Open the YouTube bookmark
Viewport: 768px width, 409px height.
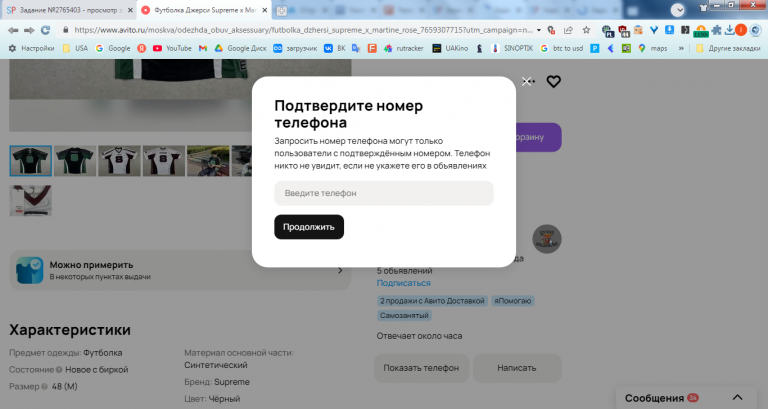[x=172, y=48]
